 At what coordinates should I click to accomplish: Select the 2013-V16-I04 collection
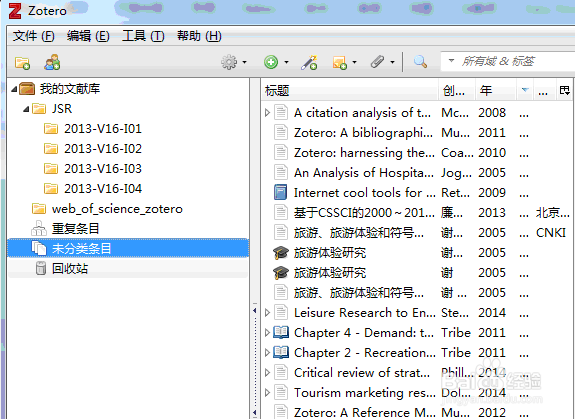pos(103,188)
